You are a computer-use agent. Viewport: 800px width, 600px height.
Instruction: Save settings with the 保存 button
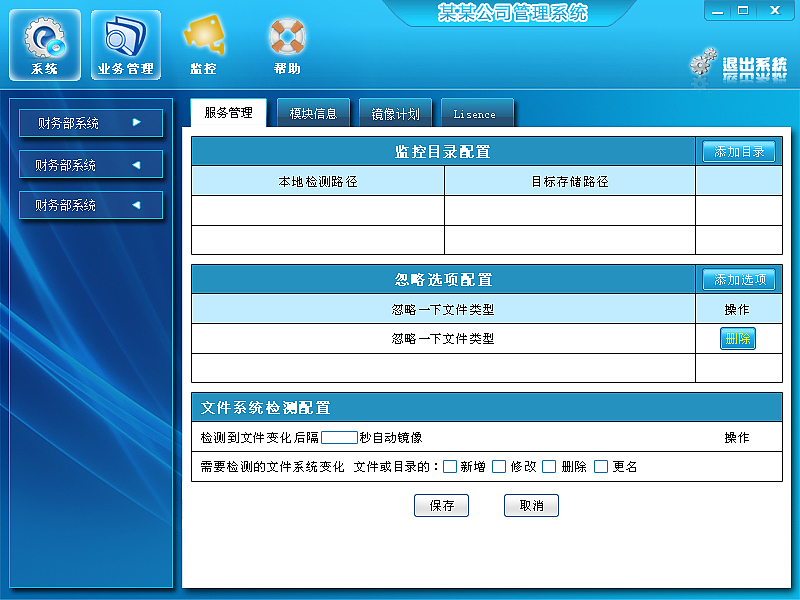(441, 505)
